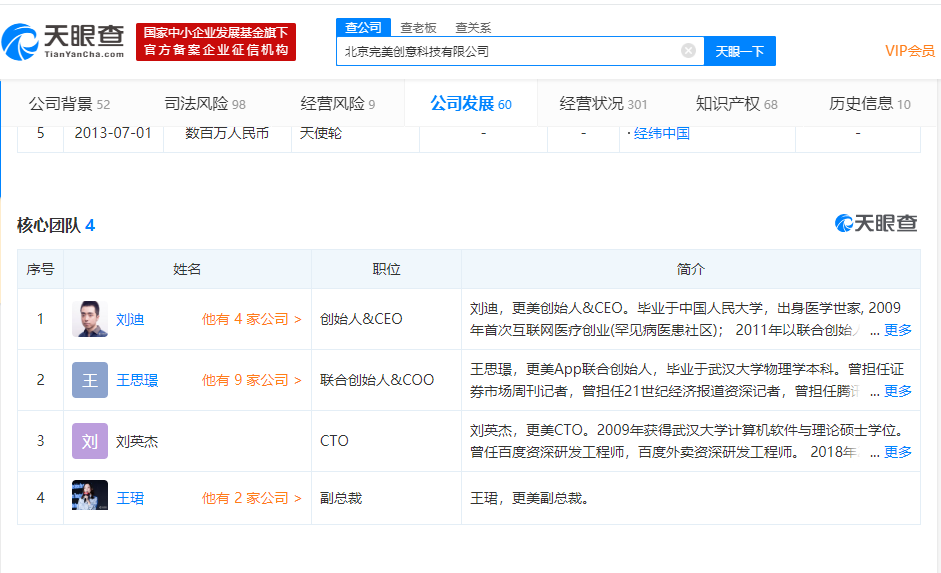Click the 职位 column header
This screenshot has width=941, height=573.
click(x=386, y=269)
